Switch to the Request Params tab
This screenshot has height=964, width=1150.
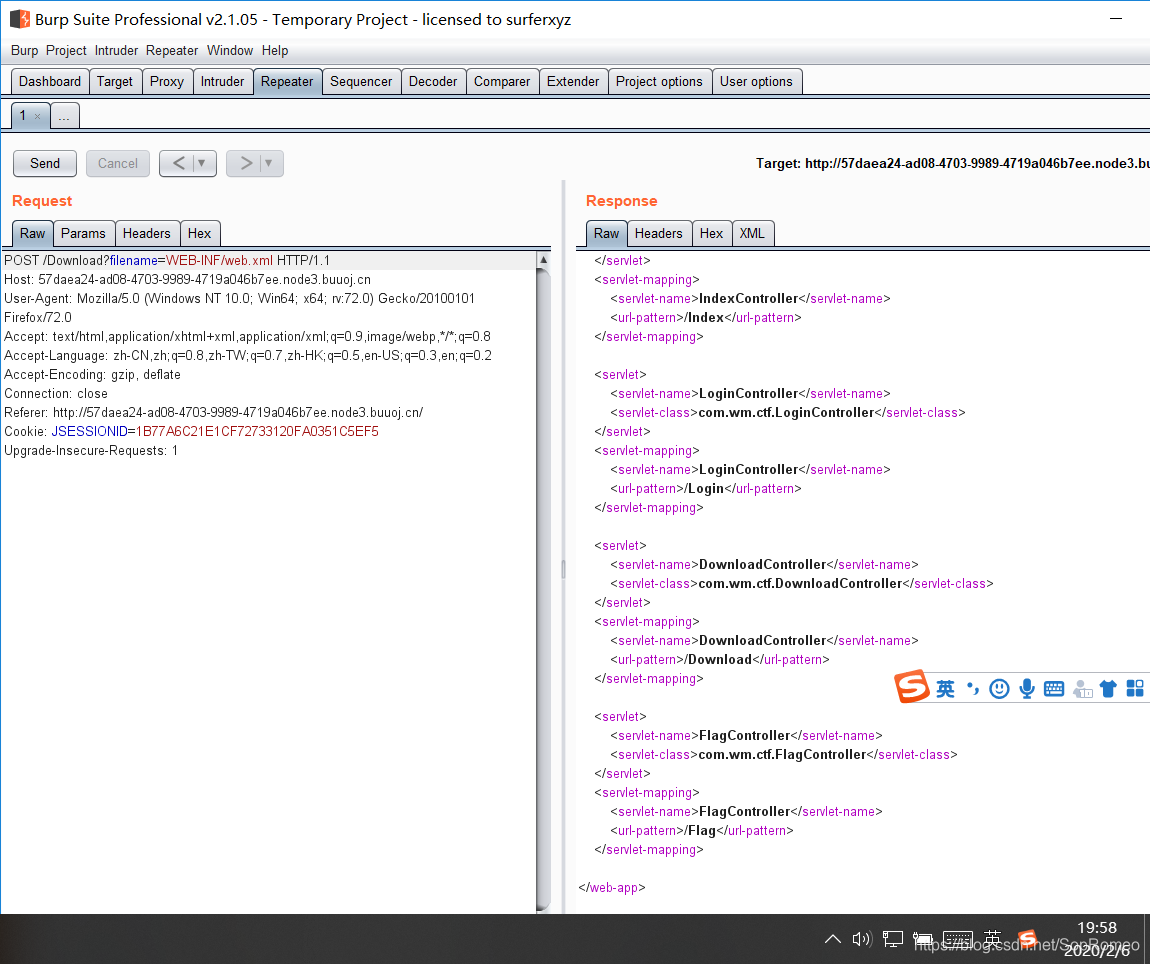coord(83,233)
